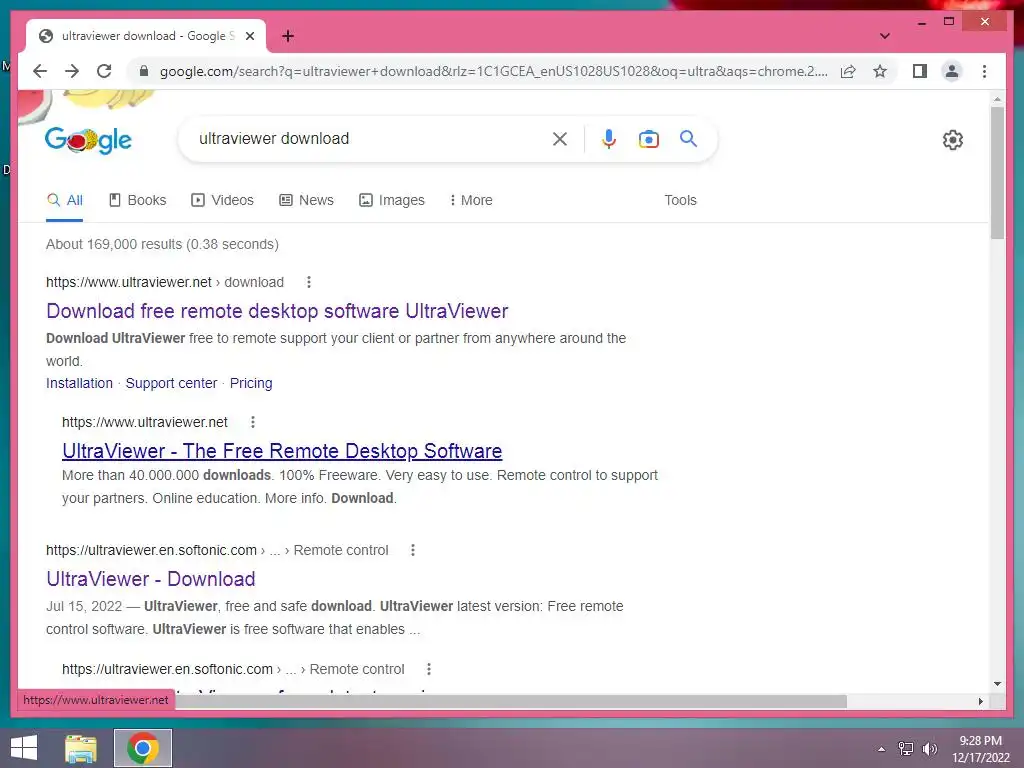
Task: Expand the tab search chevron
Action: [884, 36]
